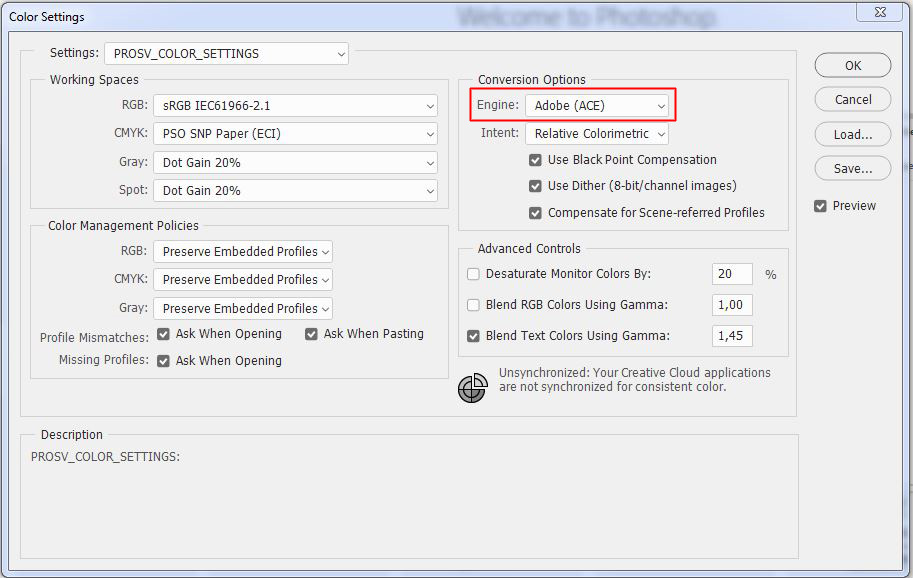The height and width of the screenshot is (578, 913).
Task: Enable Desaturate Monitor Colors By
Action: (474, 274)
